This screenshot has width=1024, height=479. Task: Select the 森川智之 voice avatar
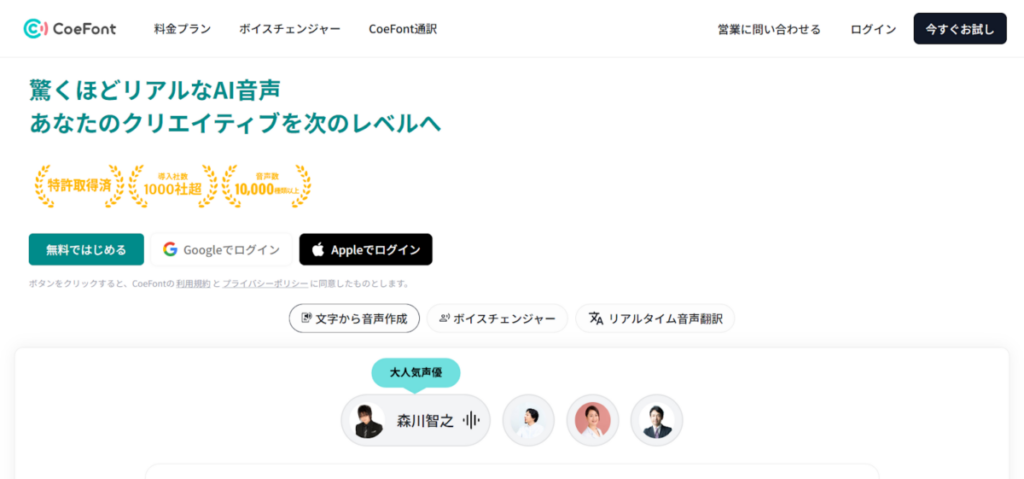point(368,421)
